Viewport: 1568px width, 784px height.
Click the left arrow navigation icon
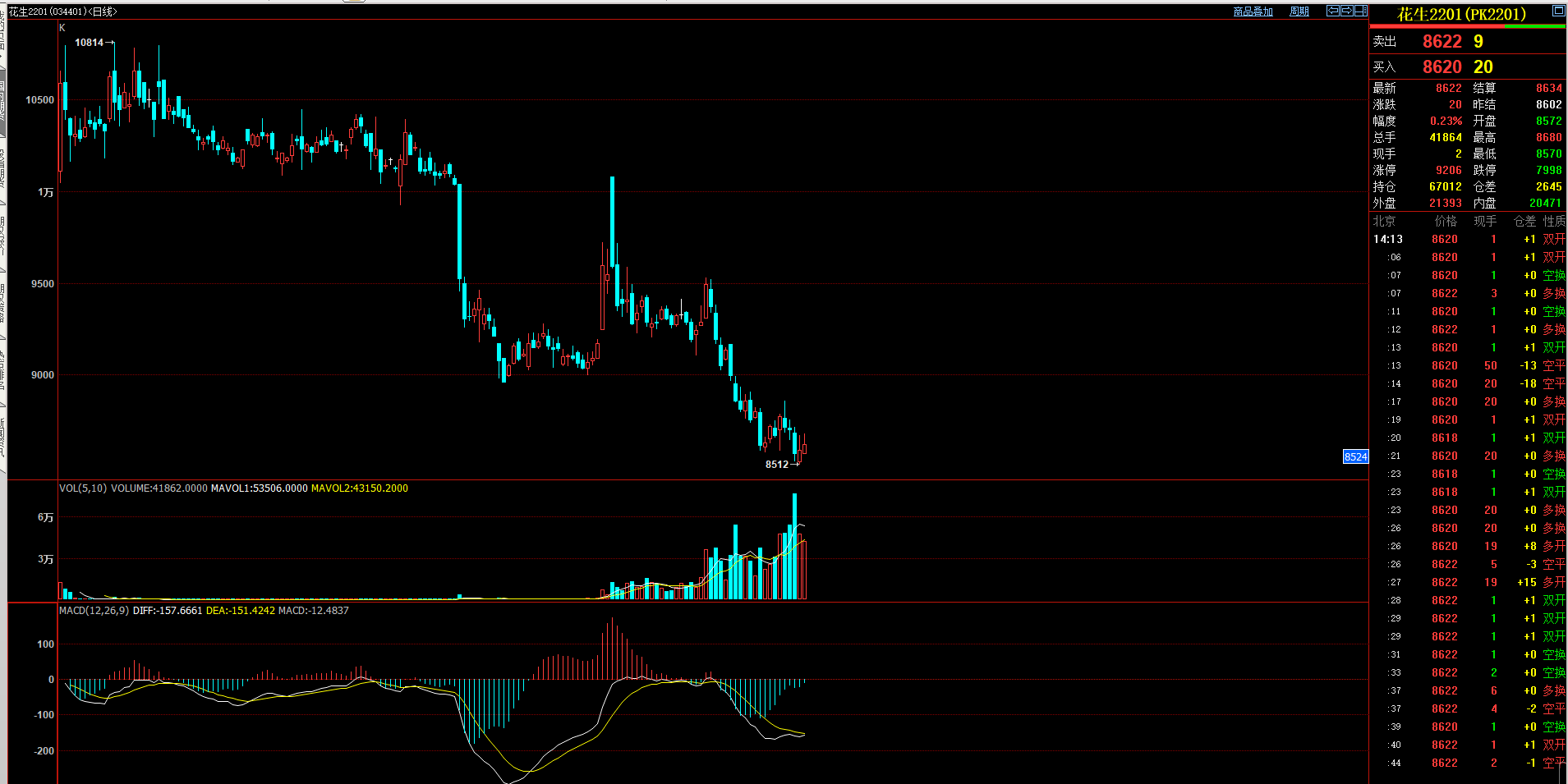[x=1334, y=11]
